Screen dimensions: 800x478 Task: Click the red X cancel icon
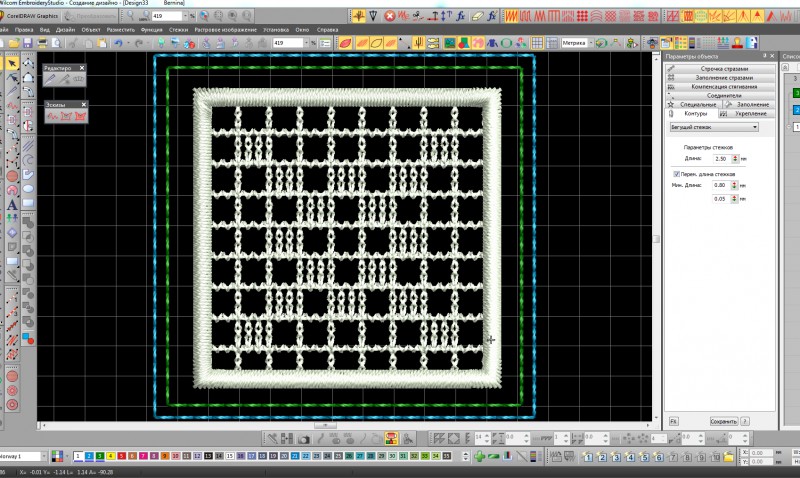point(390,16)
